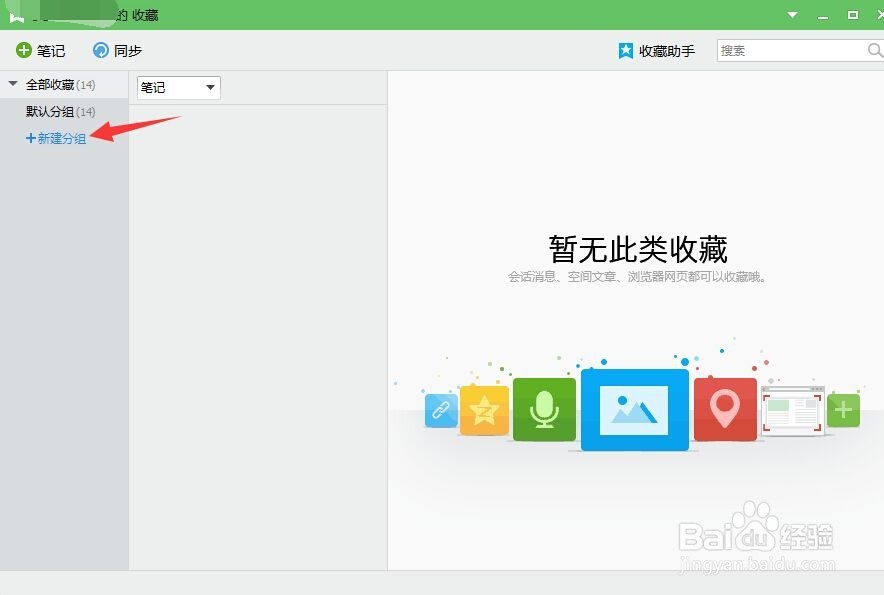This screenshot has width=884, height=595.
Task: Click the blue picture icon in the illustration
Action: [635, 409]
